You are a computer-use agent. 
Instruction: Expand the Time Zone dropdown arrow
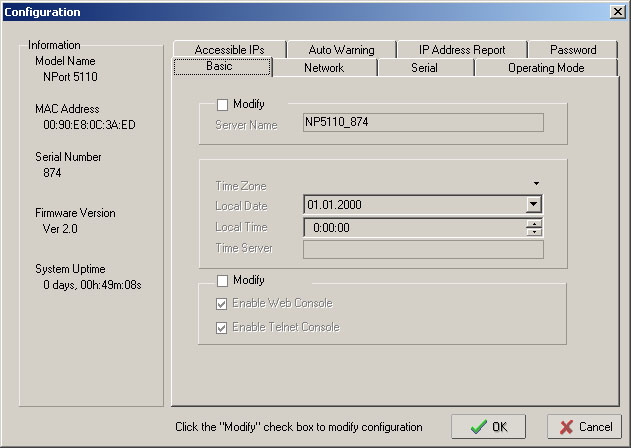point(536,184)
